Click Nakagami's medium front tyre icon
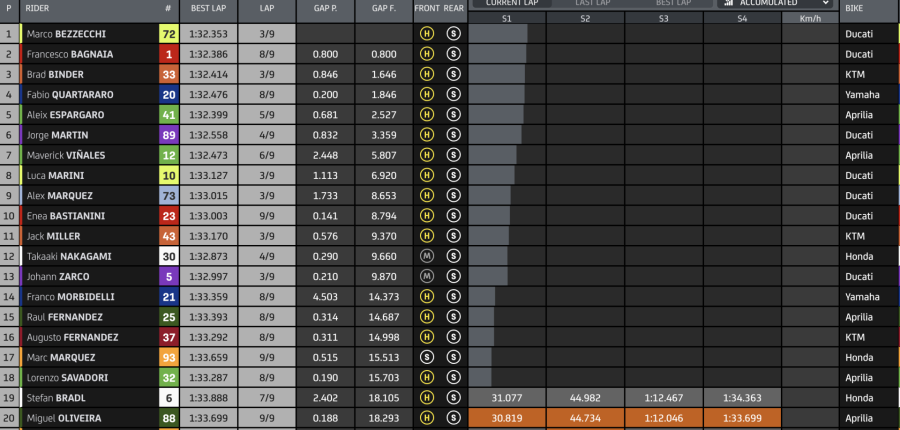Screen dimensions: 900x430 (x=426, y=256)
